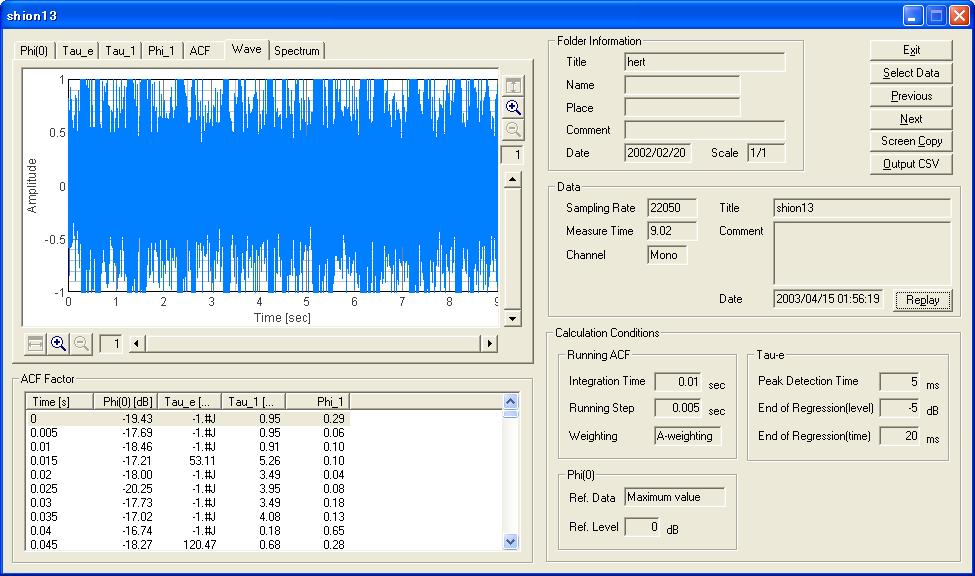Click the Time [s] column header
The image size is (975, 576).
click(x=60, y=402)
